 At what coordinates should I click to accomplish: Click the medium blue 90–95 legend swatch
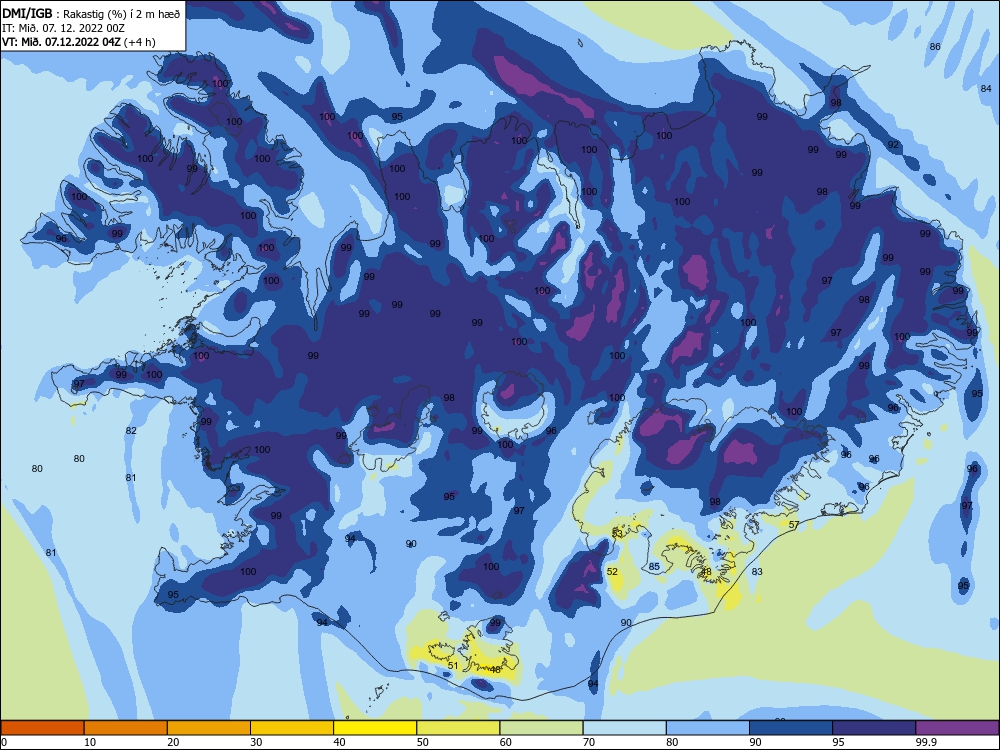click(x=791, y=728)
